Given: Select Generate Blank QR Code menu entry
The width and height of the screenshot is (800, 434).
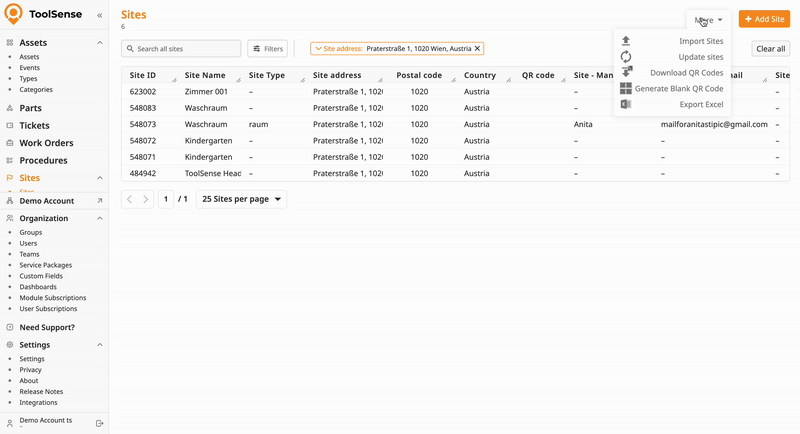Looking at the screenshot, I should 672,88.
